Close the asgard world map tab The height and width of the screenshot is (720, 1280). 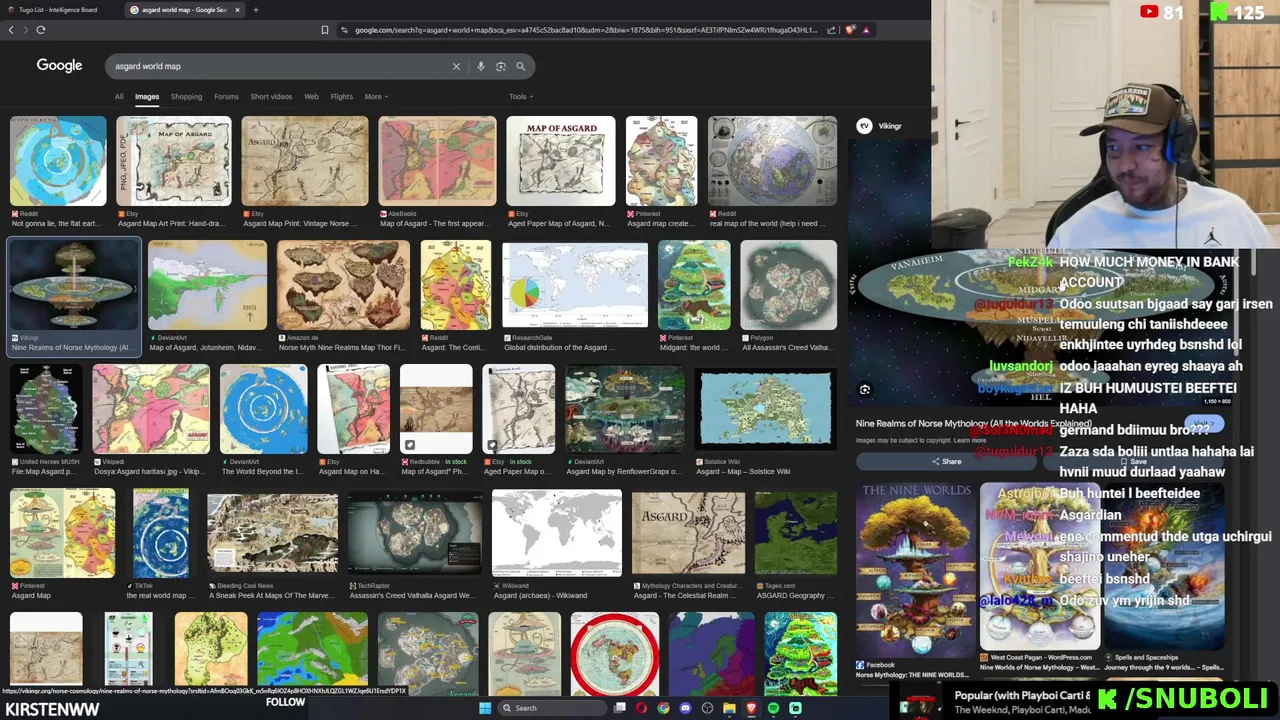(237, 10)
